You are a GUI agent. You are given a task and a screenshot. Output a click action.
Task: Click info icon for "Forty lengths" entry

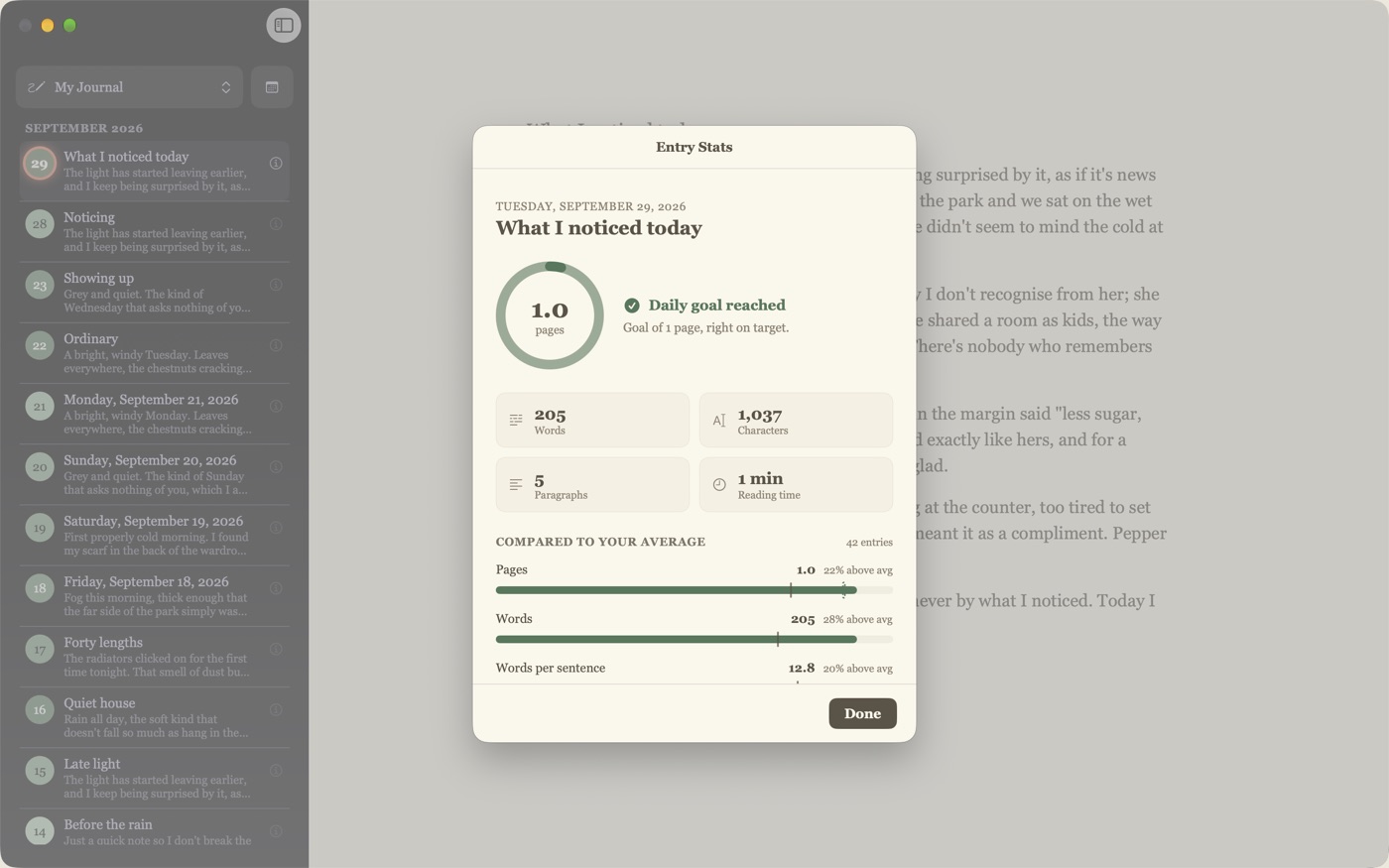276,649
